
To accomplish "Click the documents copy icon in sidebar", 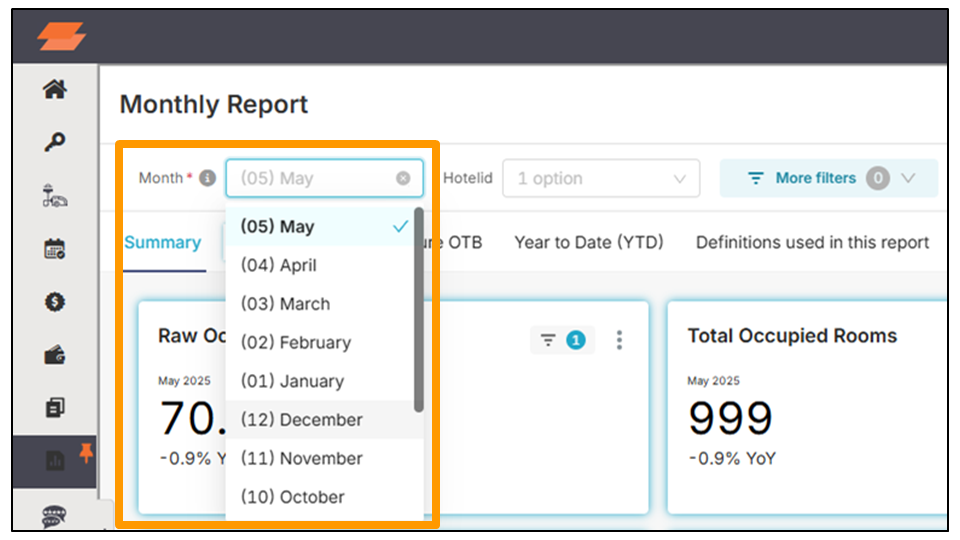I will tap(54, 408).
